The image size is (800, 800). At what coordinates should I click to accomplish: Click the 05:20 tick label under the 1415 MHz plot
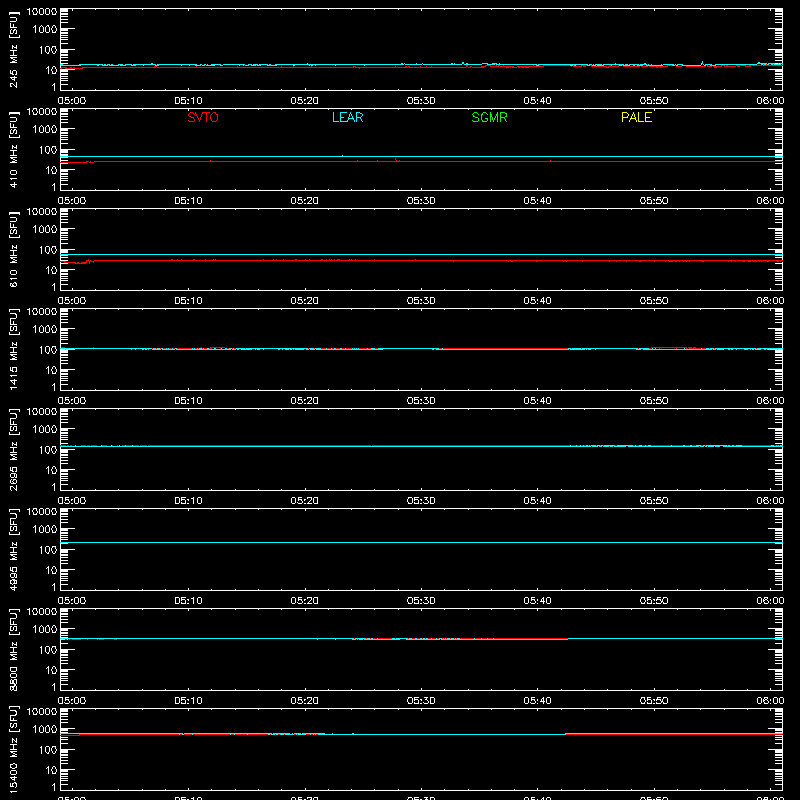tap(305, 401)
